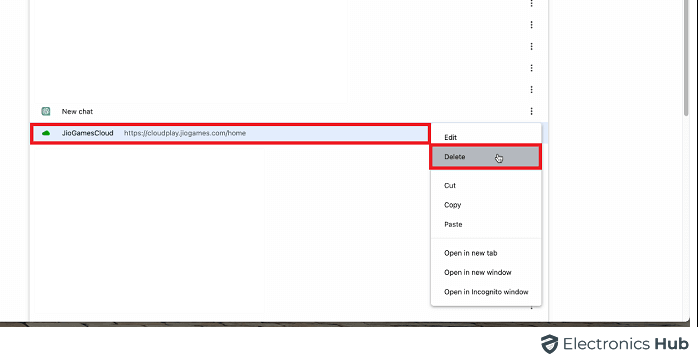
Task: Select the New chat bookmark row
Action: (289, 111)
